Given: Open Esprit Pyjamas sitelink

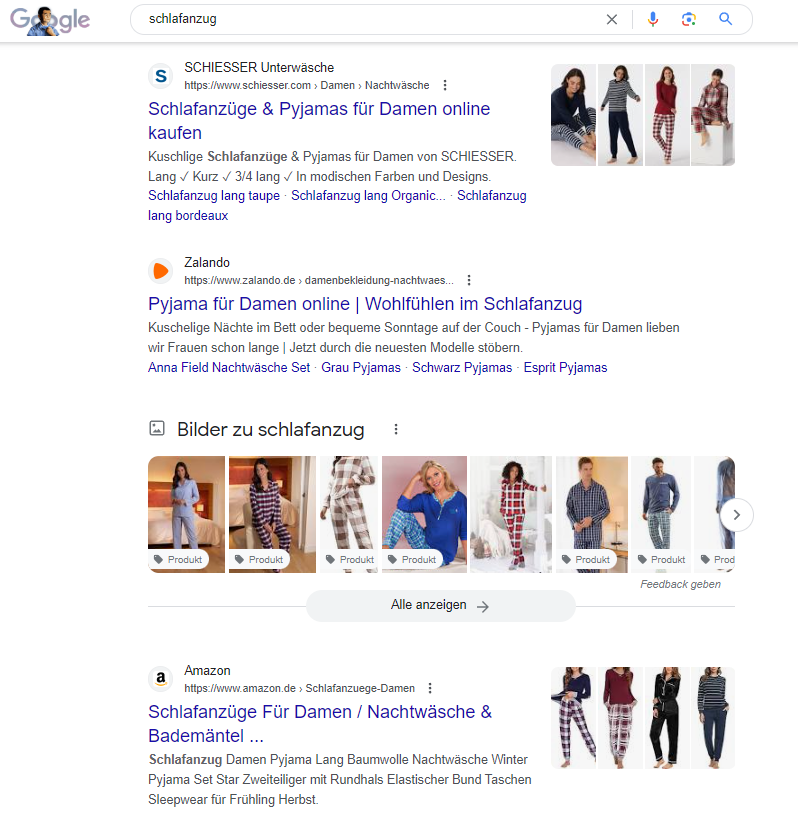Looking at the screenshot, I should tap(565, 368).
